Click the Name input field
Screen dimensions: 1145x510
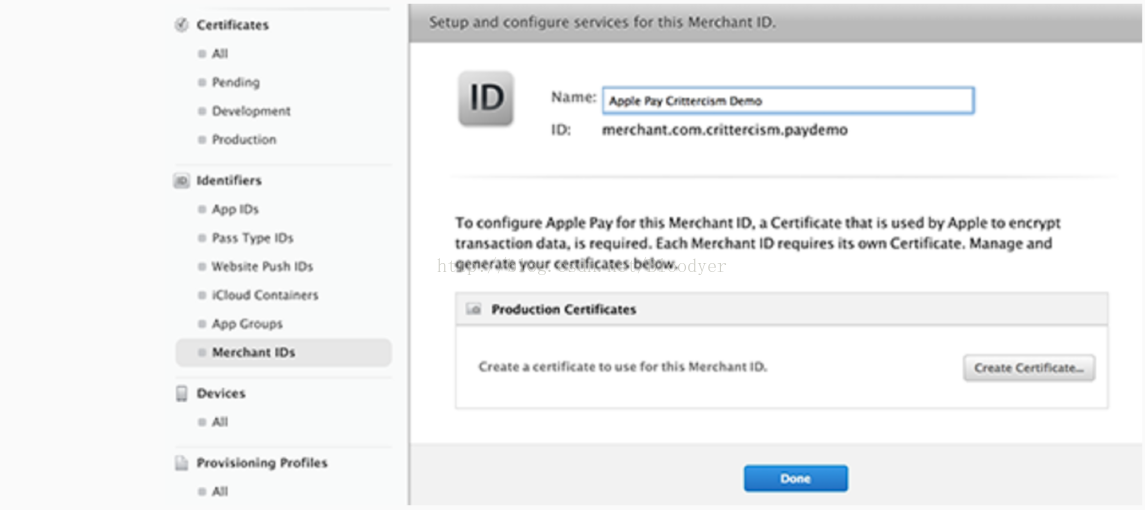click(x=788, y=101)
